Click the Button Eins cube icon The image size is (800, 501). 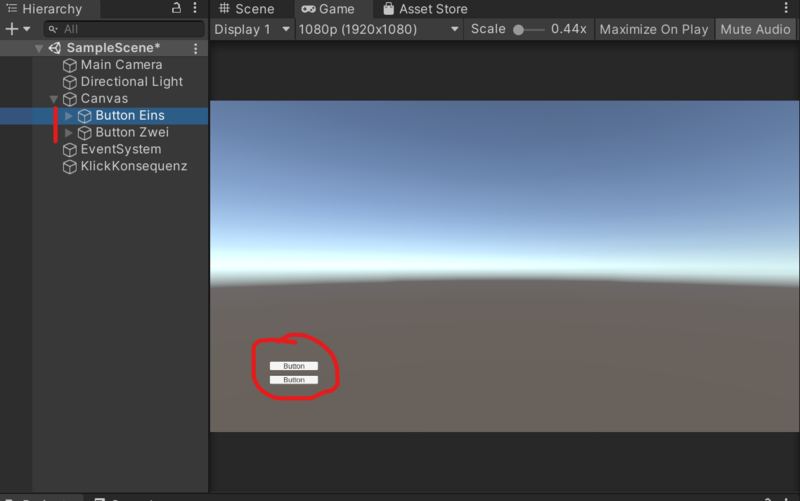coord(84,116)
